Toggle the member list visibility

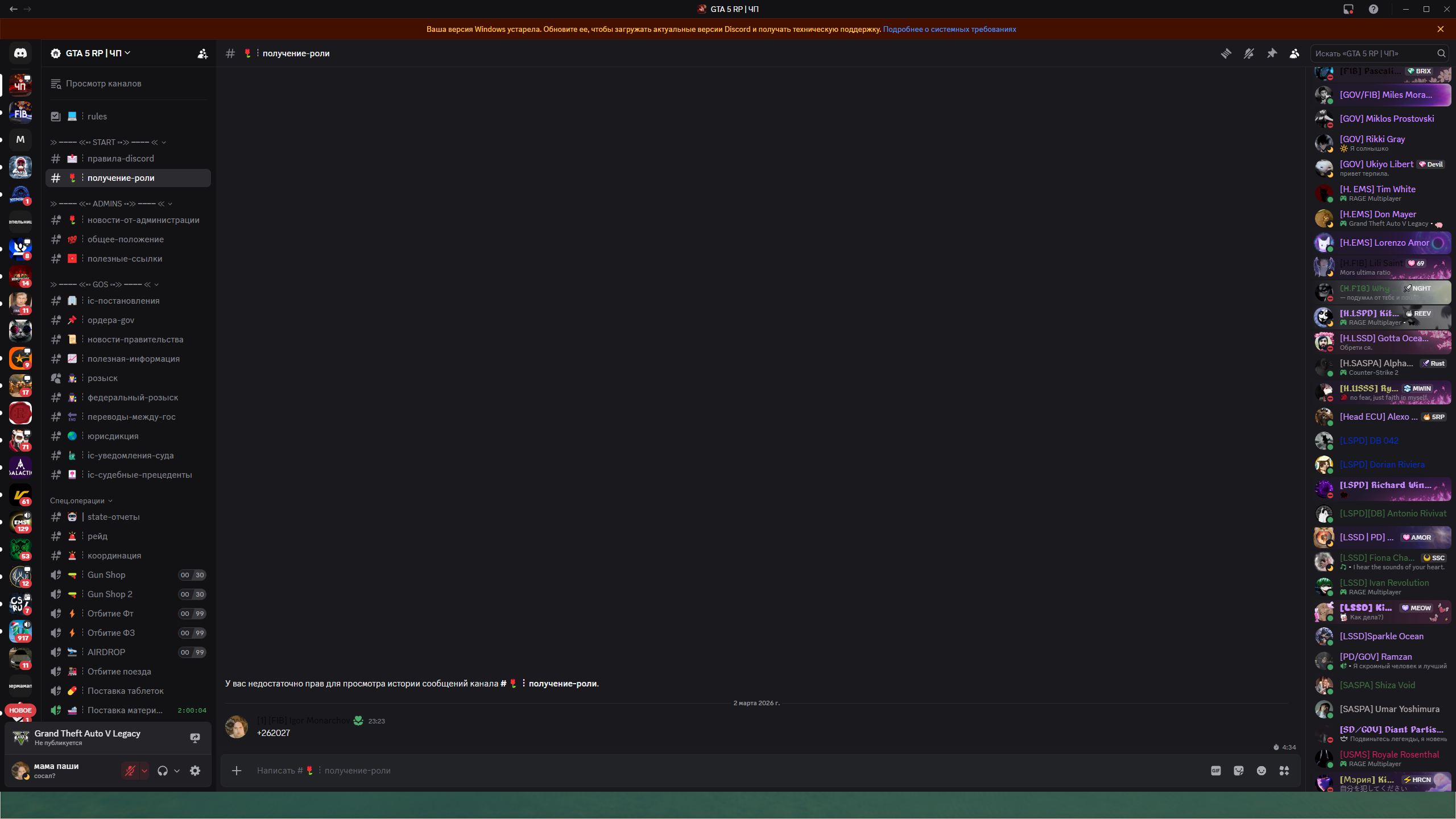[x=1294, y=53]
